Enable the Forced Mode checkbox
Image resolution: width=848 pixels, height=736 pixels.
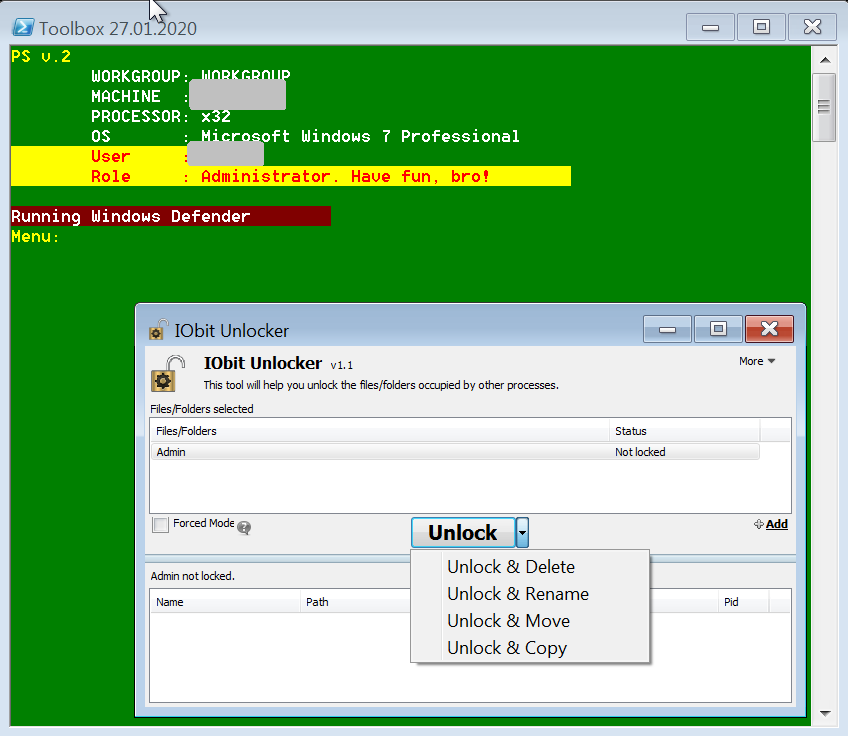pyautogui.click(x=160, y=525)
